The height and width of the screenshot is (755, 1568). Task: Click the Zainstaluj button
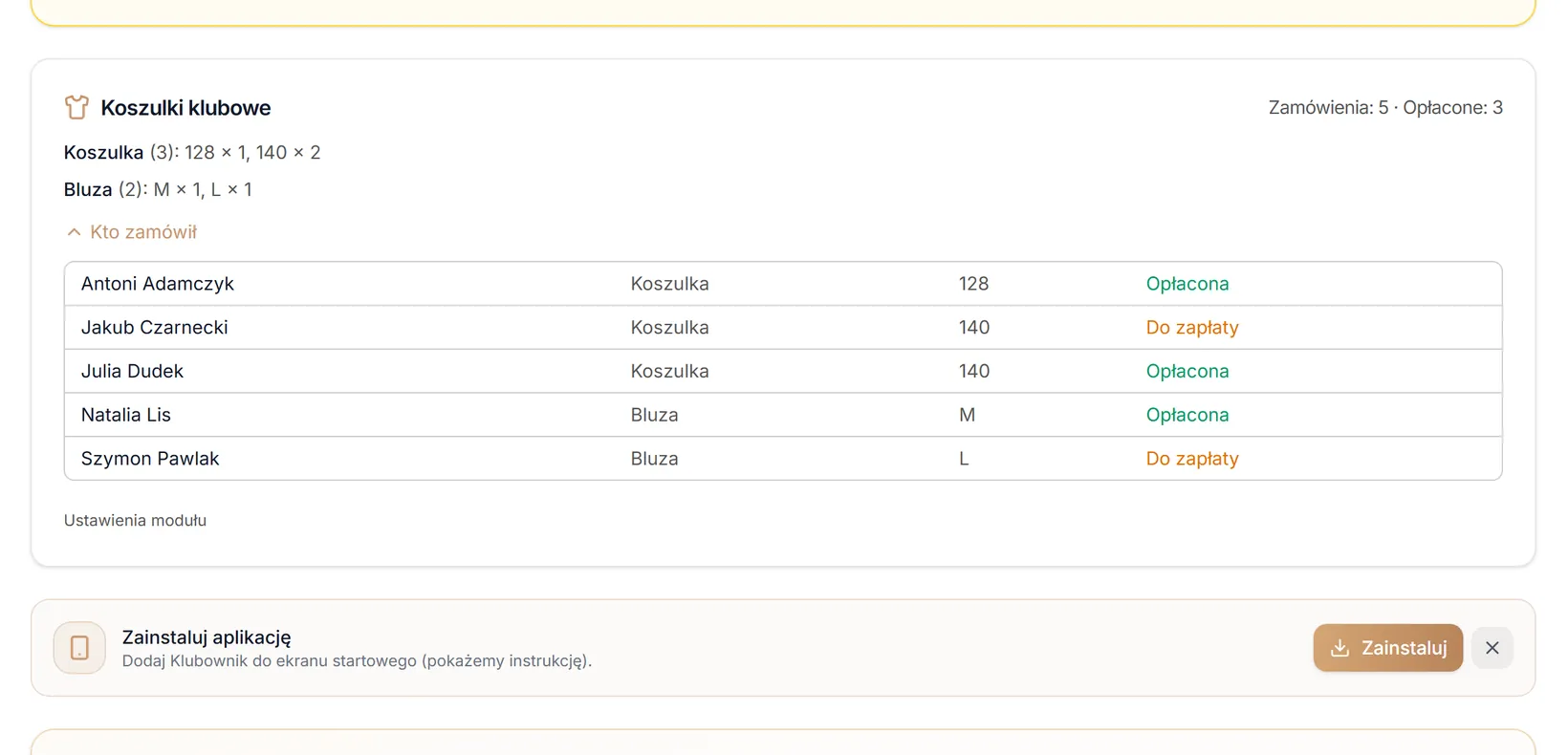point(1387,648)
